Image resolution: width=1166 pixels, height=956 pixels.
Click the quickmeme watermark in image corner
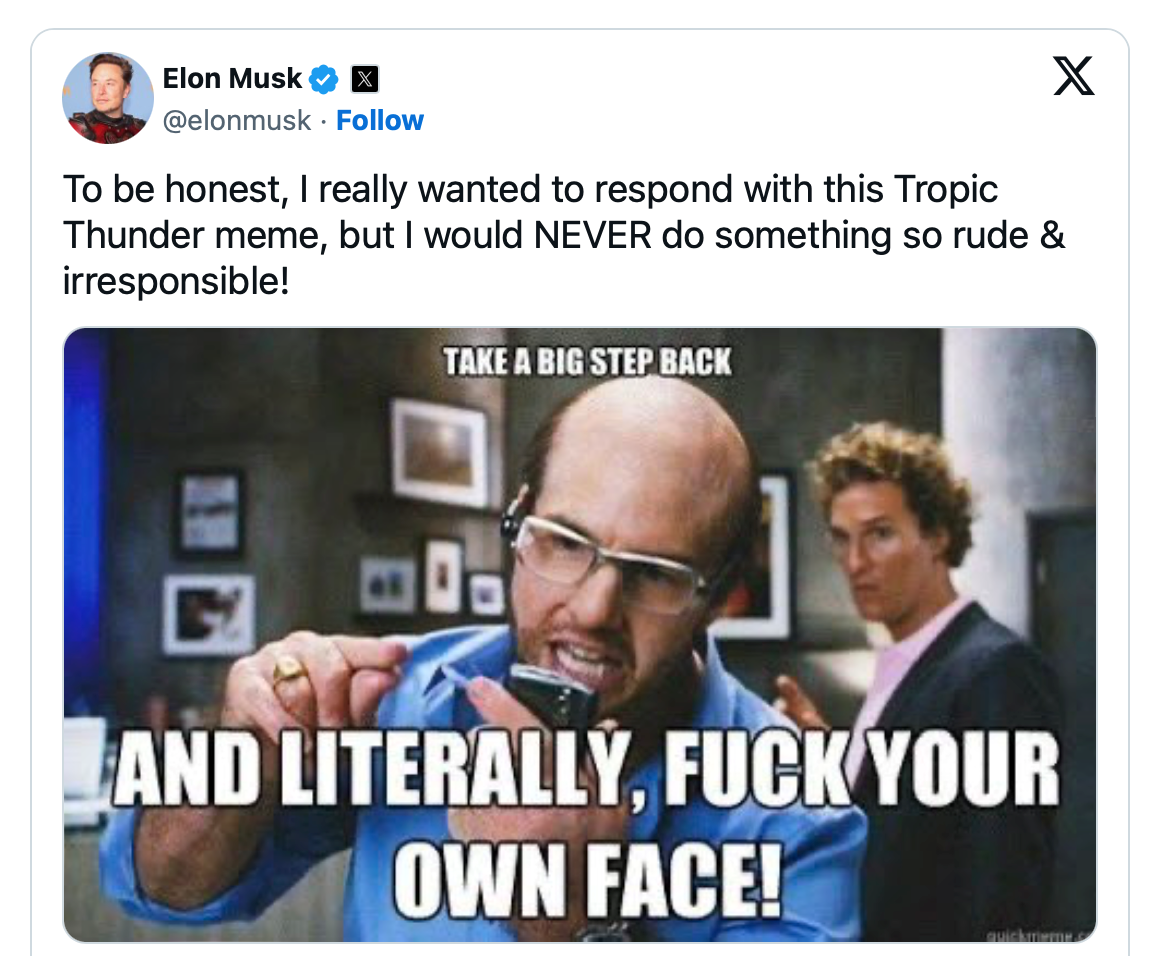(1041, 935)
